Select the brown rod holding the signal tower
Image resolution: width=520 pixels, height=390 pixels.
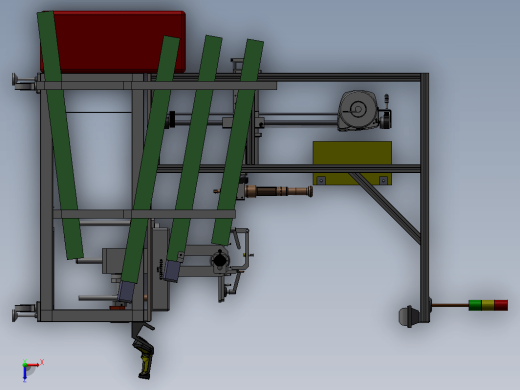tap(450, 305)
